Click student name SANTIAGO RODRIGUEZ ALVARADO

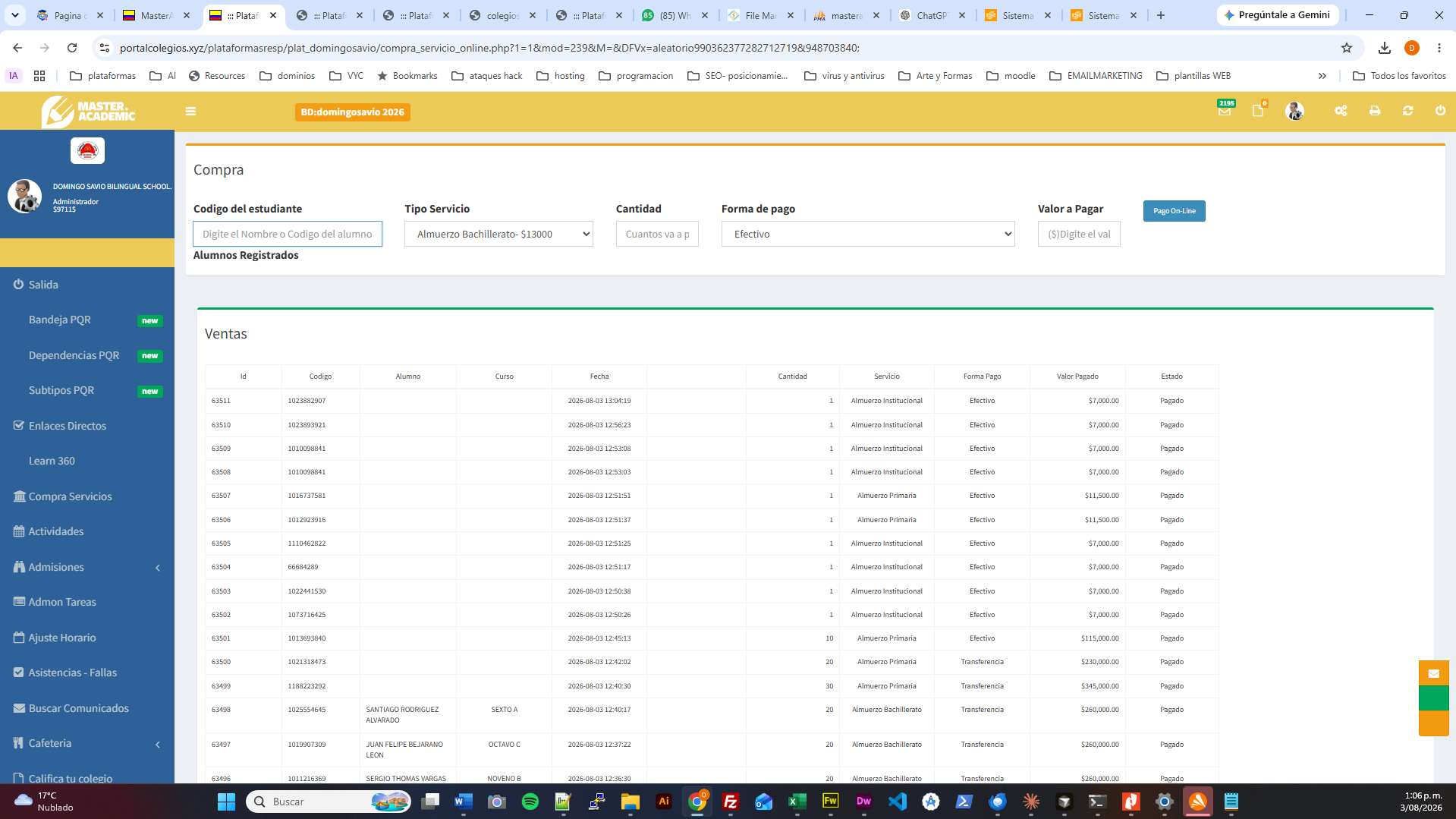pos(402,715)
